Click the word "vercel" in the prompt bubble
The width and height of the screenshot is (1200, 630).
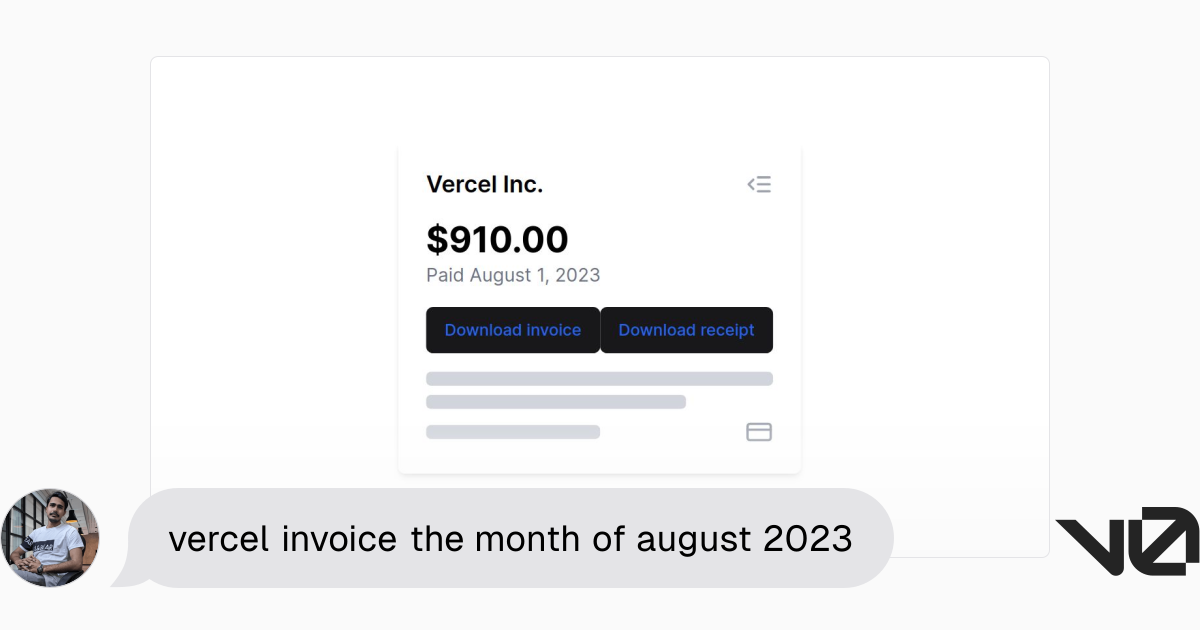coord(220,540)
